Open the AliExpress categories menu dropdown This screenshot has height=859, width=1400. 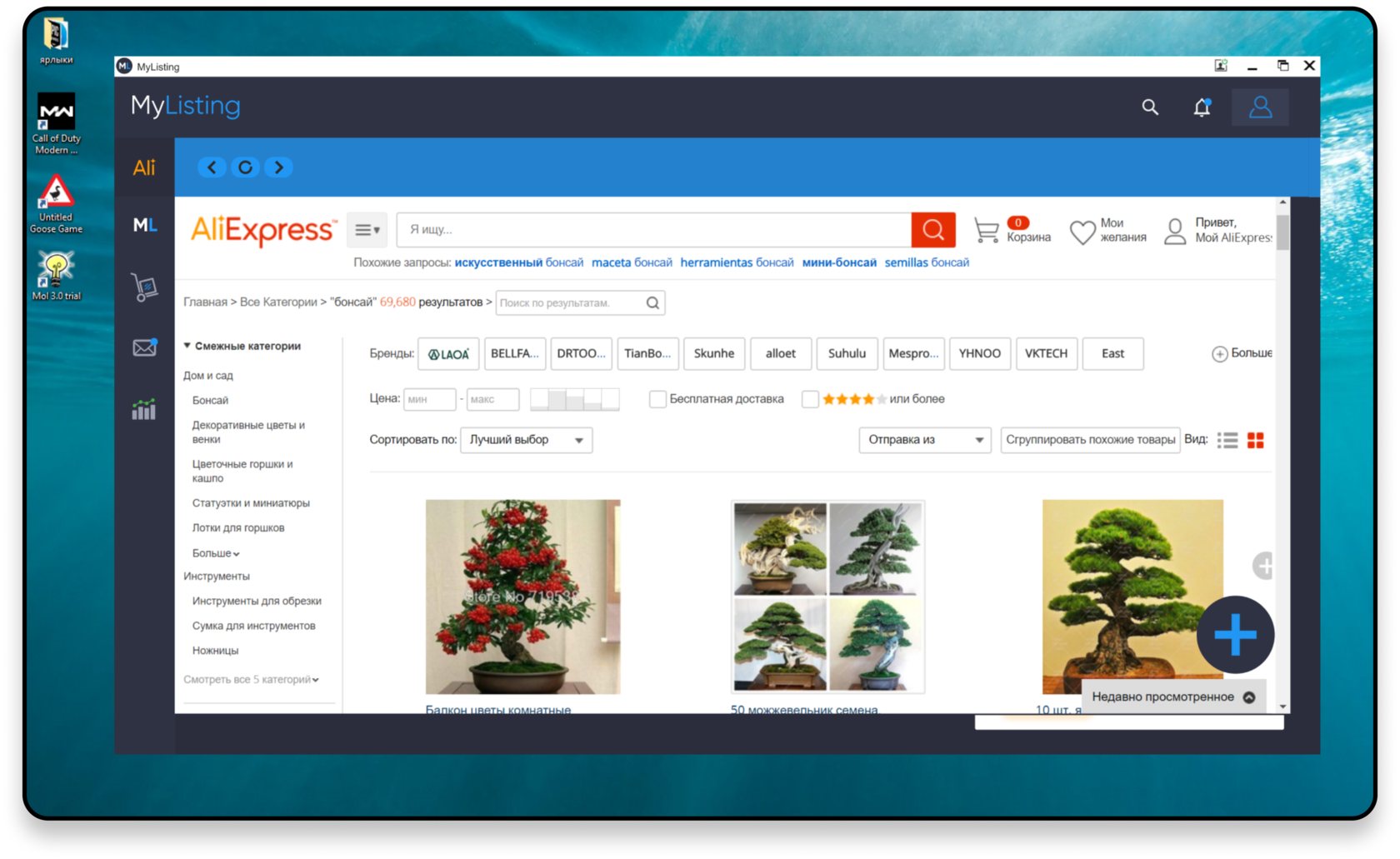click(367, 230)
